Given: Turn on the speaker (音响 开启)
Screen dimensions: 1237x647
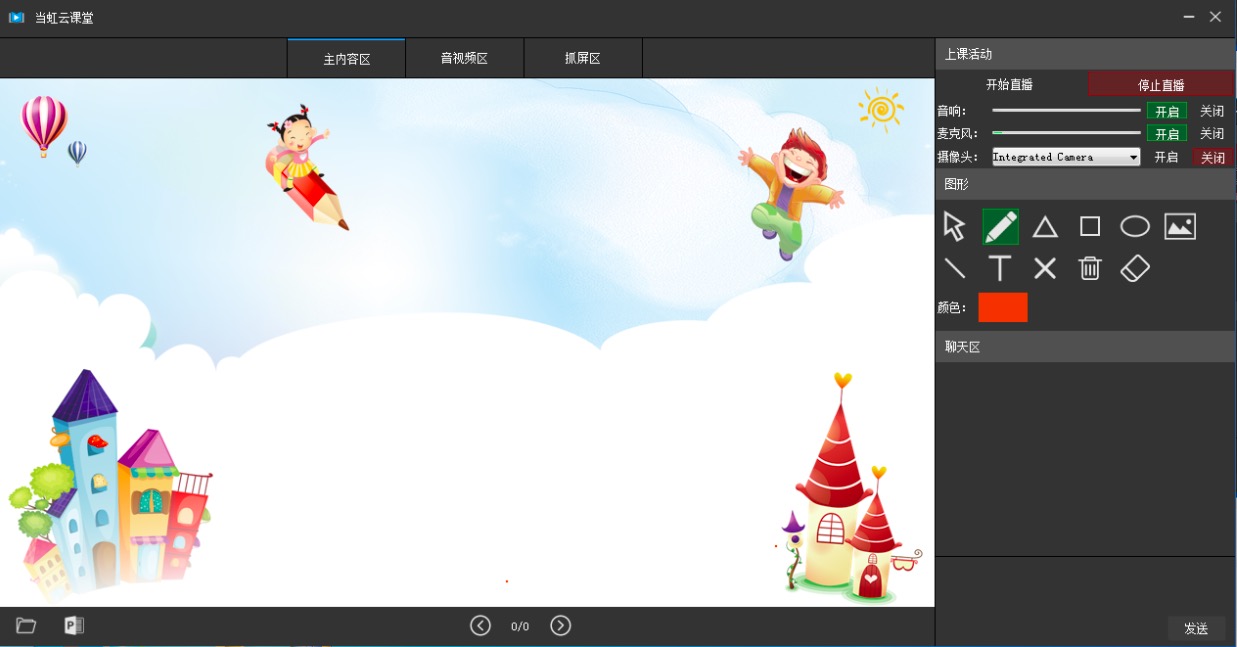Looking at the screenshot, I should 1167,111.
